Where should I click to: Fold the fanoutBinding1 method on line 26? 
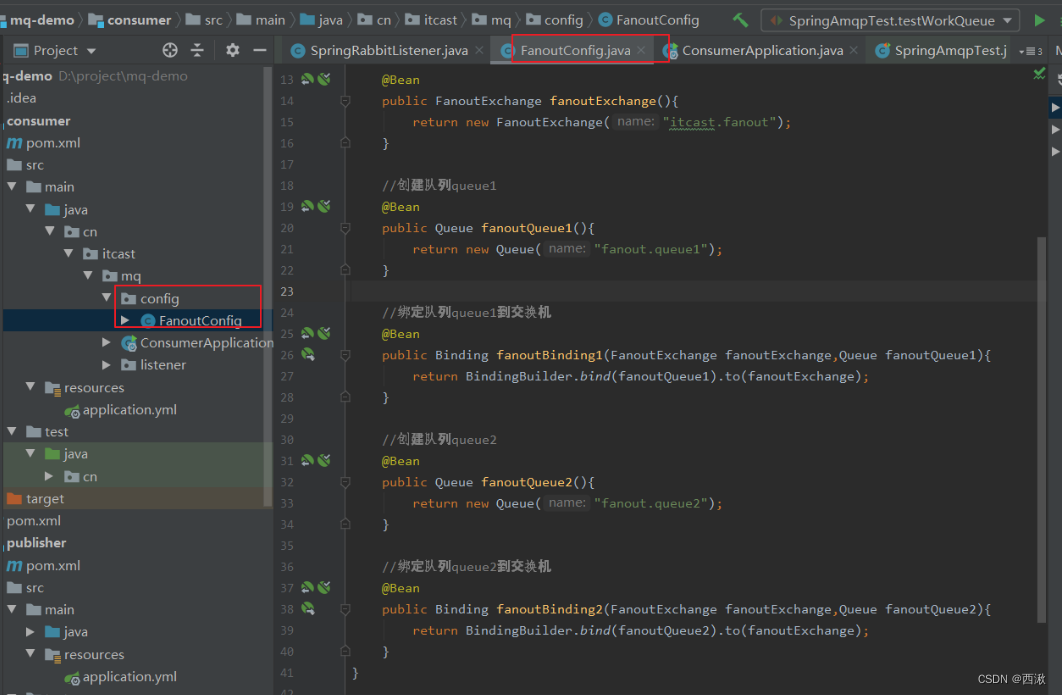(x=345, y=355)
